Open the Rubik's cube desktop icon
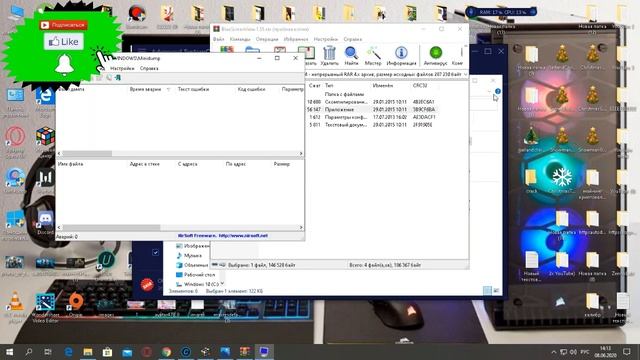The height and width of the screenshot is (360, 640). [x=45, y=136]
